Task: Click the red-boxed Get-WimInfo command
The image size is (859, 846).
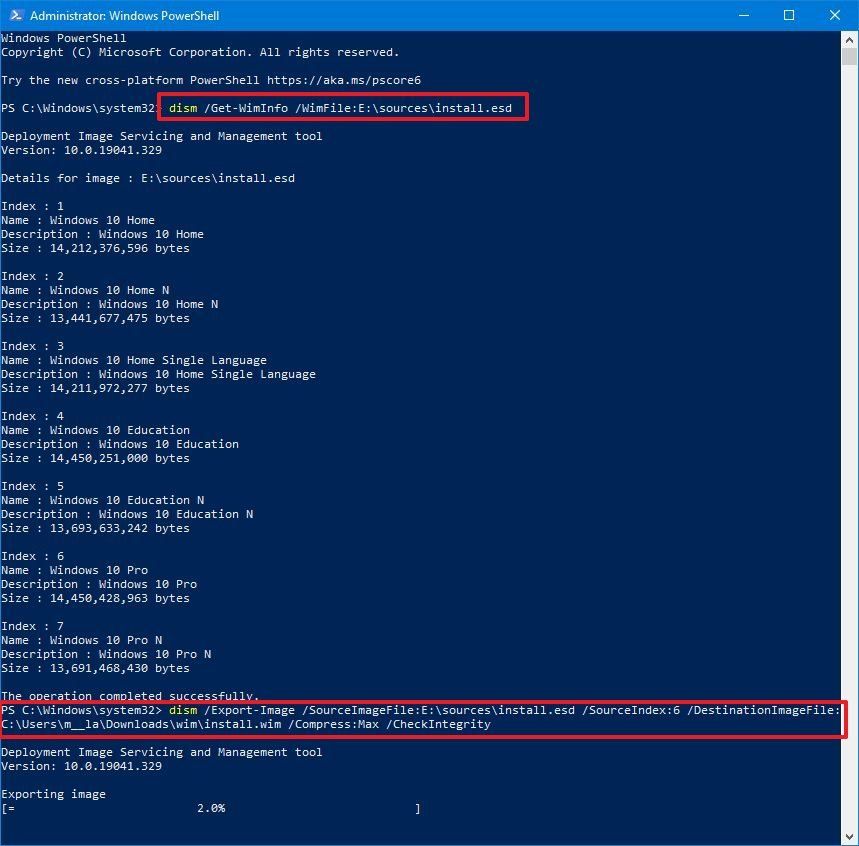Action: click(344, 107)
